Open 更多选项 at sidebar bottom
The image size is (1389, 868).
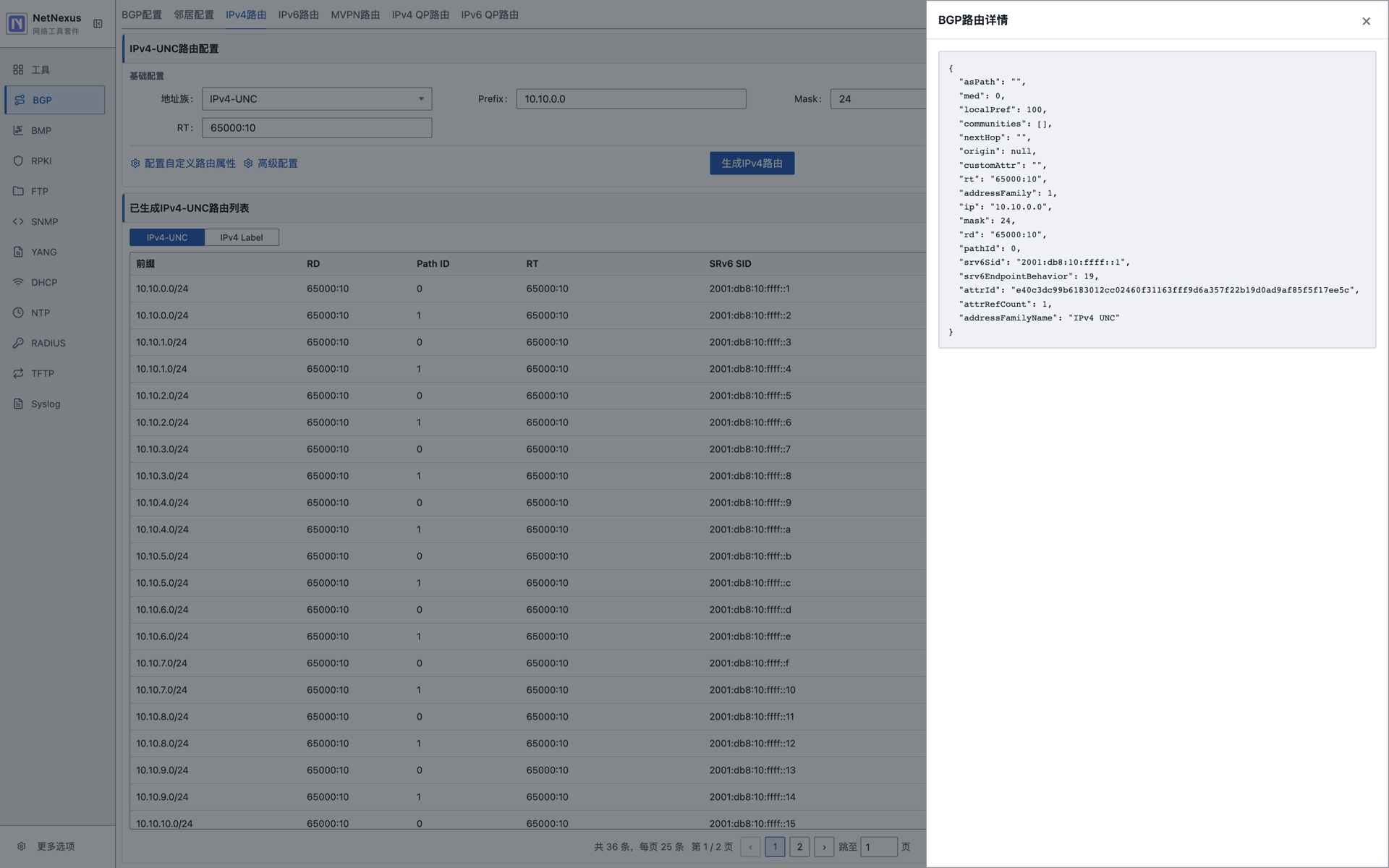click(56, 846)
